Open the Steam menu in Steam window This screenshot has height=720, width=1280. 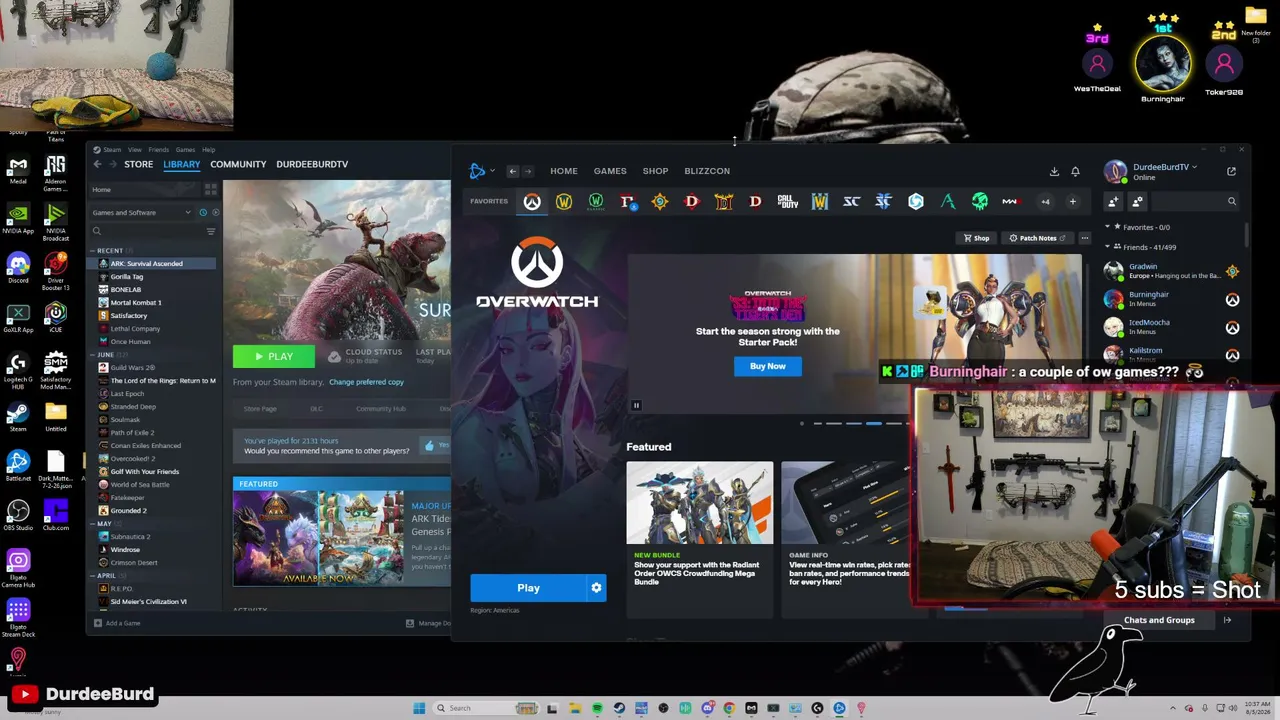(x=112, y=150)
